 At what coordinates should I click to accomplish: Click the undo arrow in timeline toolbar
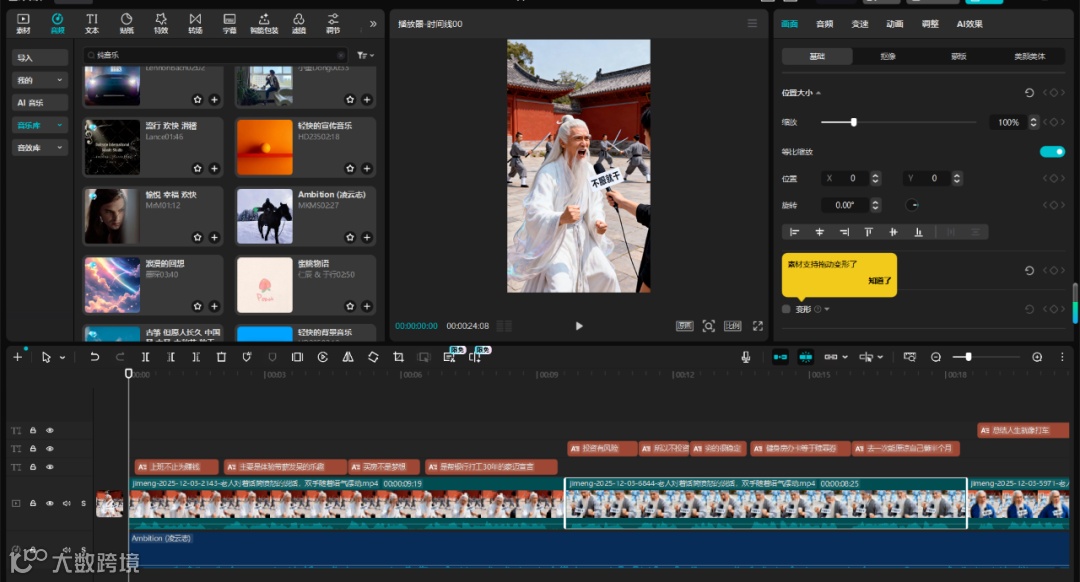(95, 357)
